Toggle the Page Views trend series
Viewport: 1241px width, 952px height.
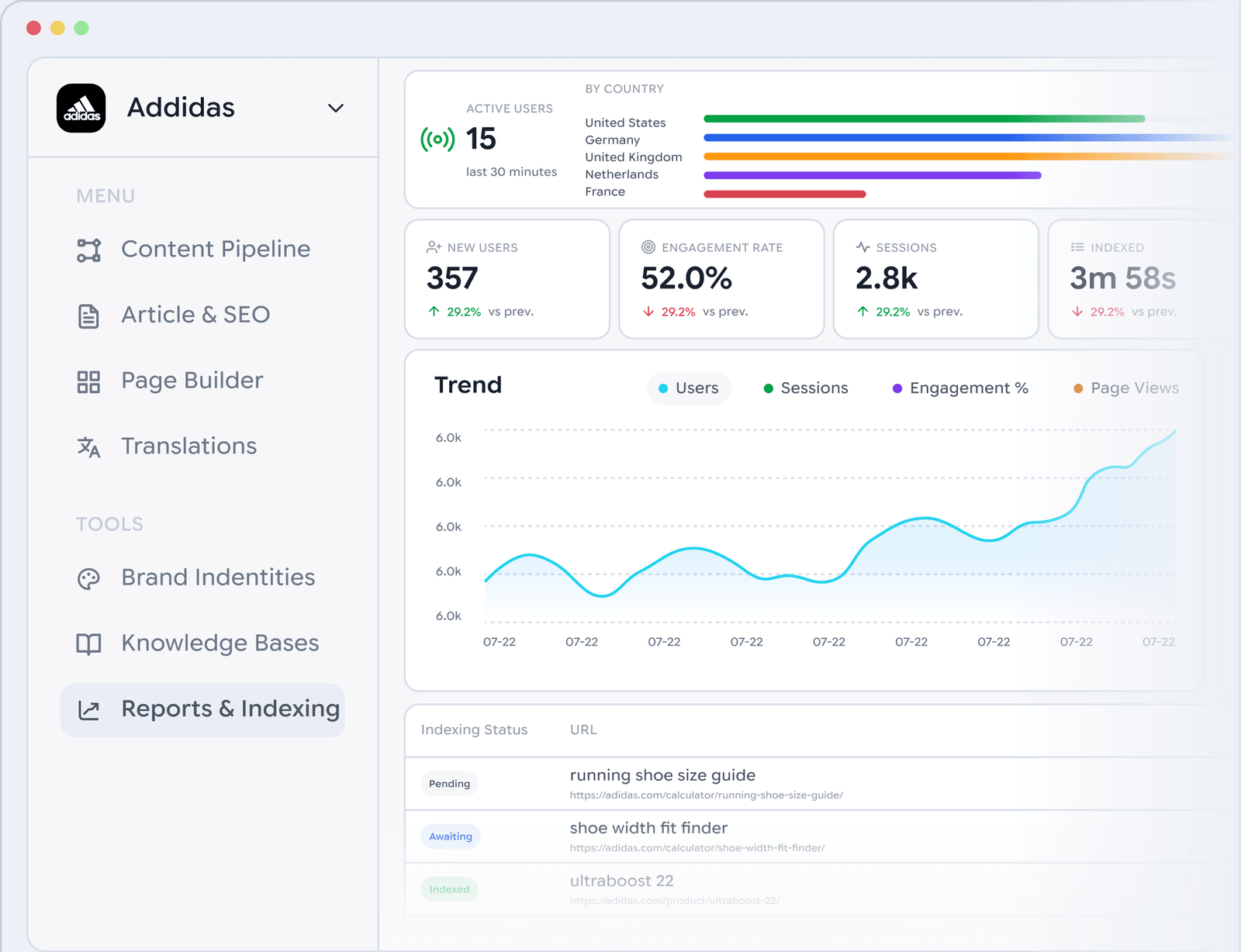(x=1126, y=388)
